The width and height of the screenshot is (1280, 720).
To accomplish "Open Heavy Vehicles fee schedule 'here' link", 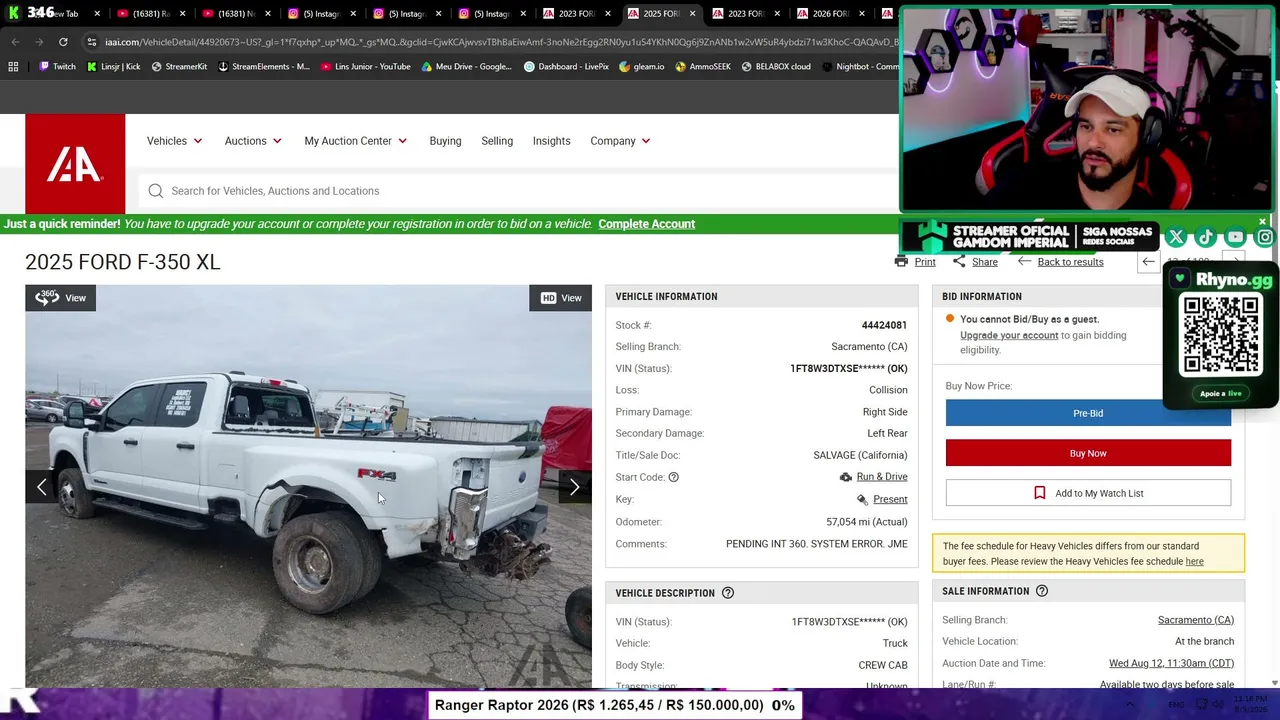I will [x=1194, y=562].
